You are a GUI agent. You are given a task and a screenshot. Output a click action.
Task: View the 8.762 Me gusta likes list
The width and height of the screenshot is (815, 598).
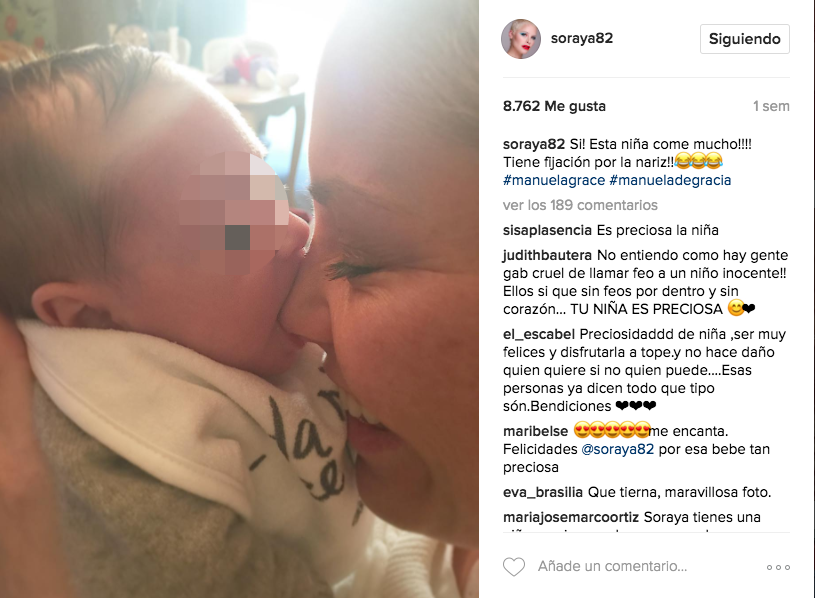click(x=554, y=106)
